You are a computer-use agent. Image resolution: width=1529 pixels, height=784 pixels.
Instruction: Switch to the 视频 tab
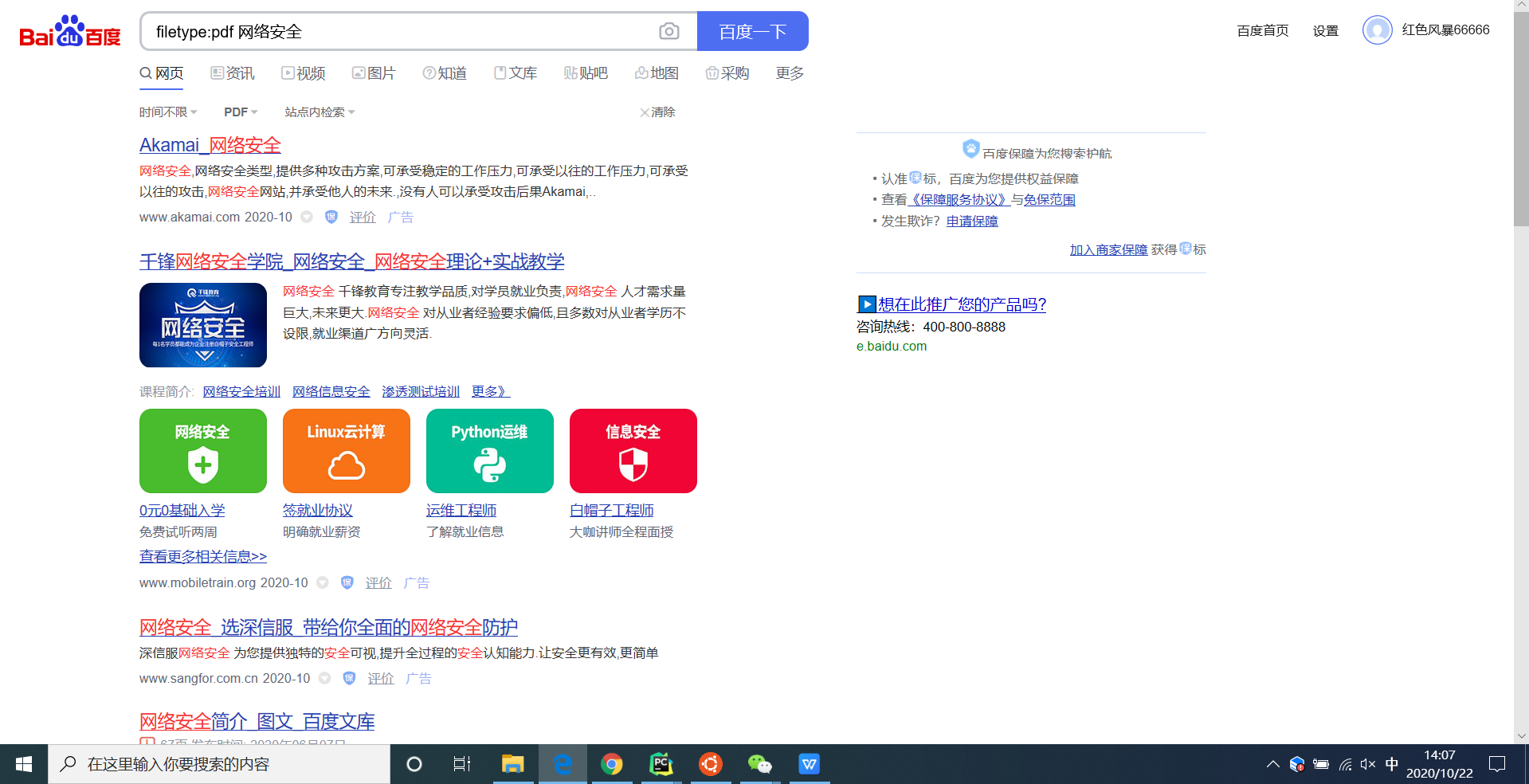[x=304, y=73]
